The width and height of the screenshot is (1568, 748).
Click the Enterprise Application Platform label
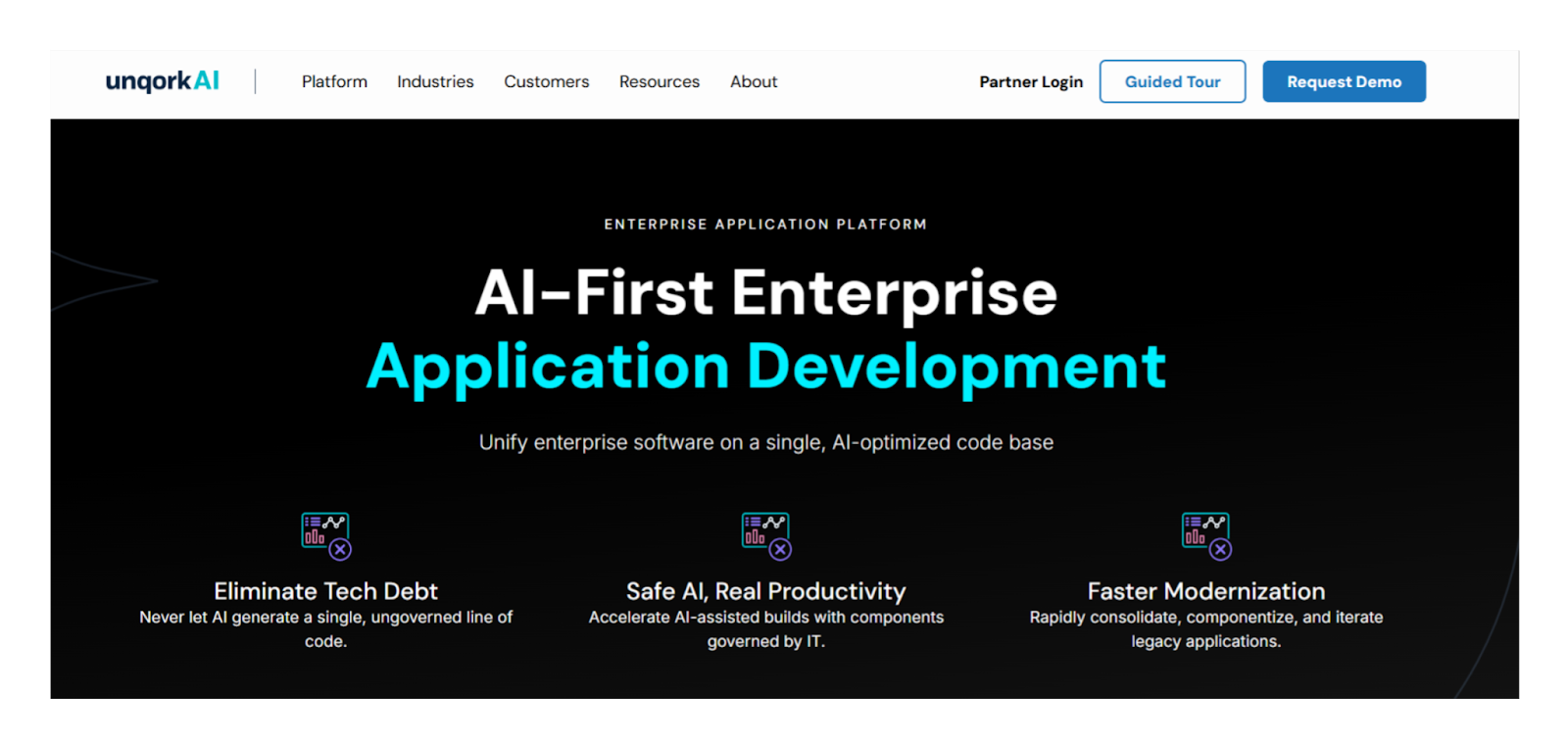pos(765,224)
